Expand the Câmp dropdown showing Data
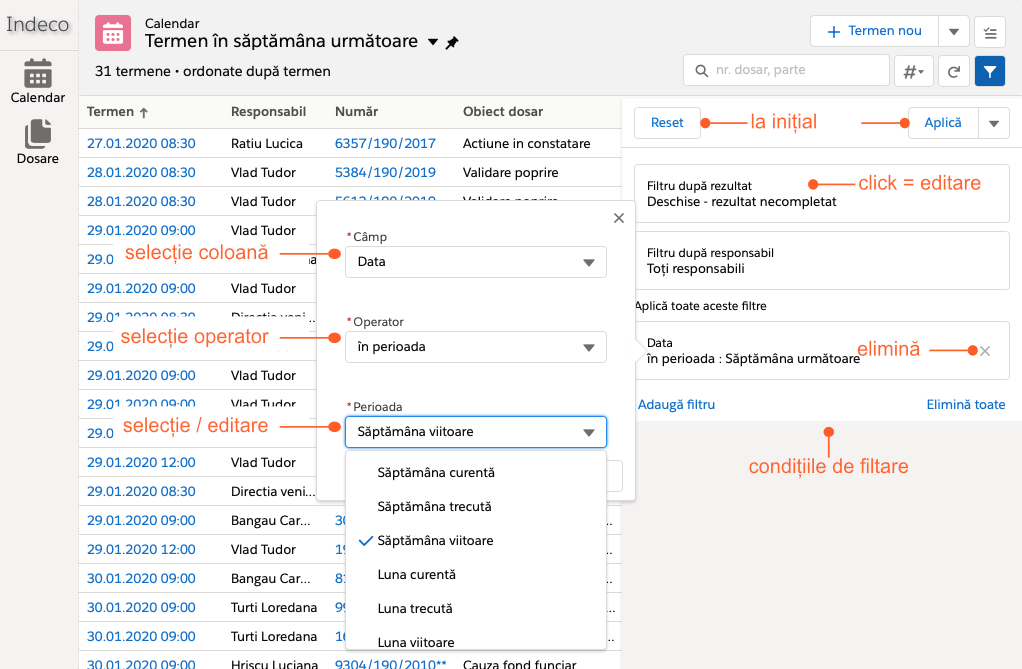 coord(476,262)
